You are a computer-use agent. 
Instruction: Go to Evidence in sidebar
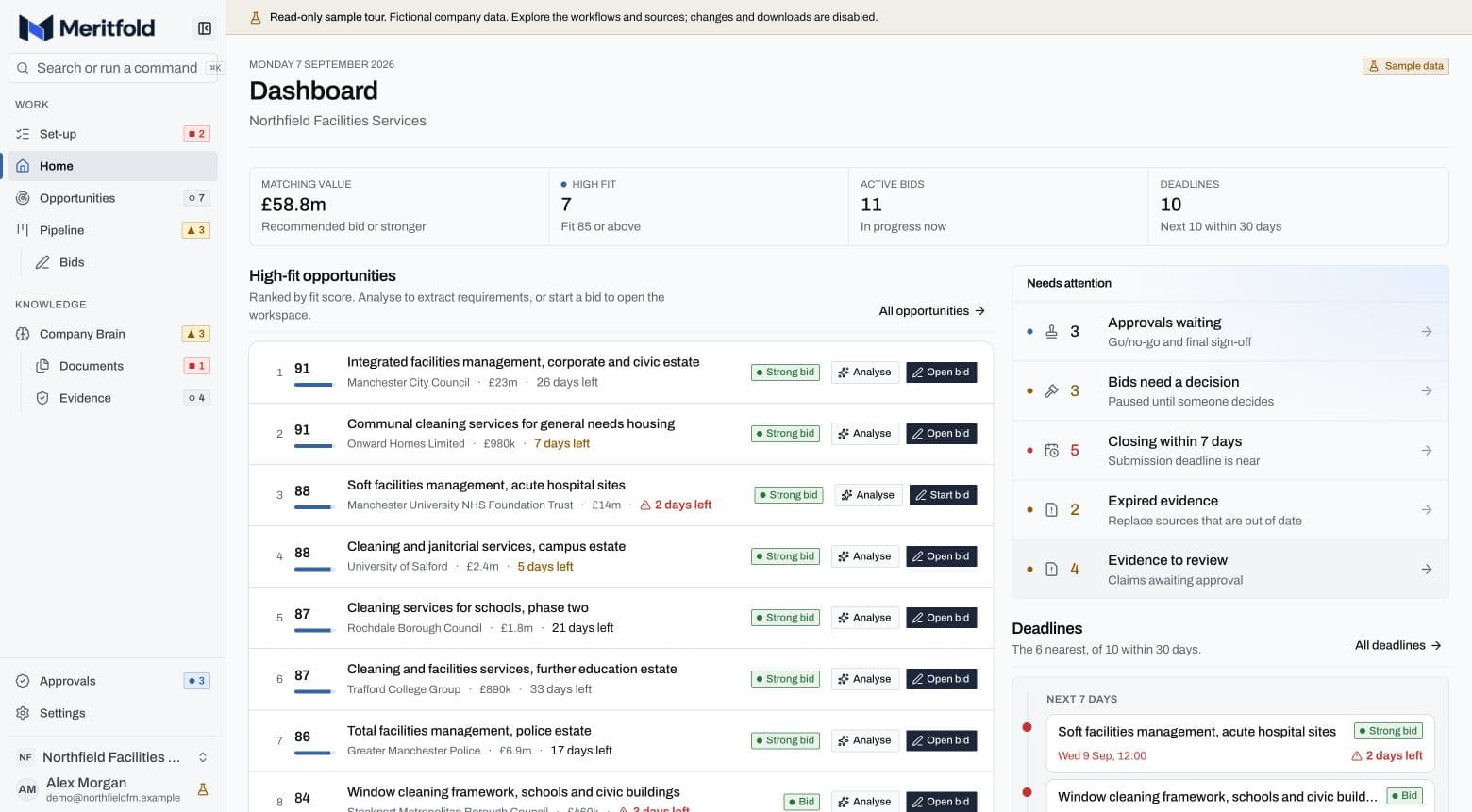coord(122,398)
